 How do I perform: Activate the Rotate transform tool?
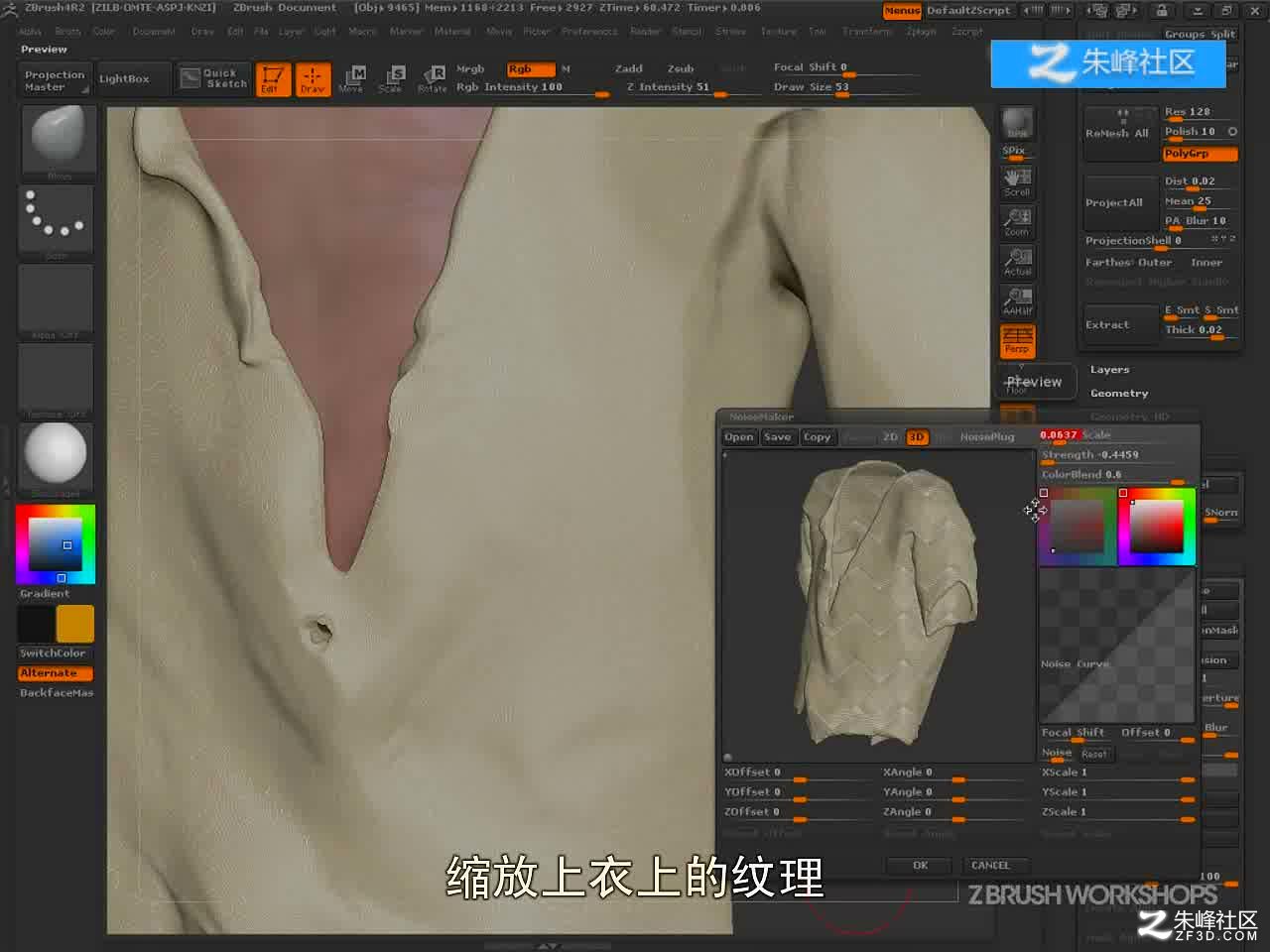coord(433,78)
